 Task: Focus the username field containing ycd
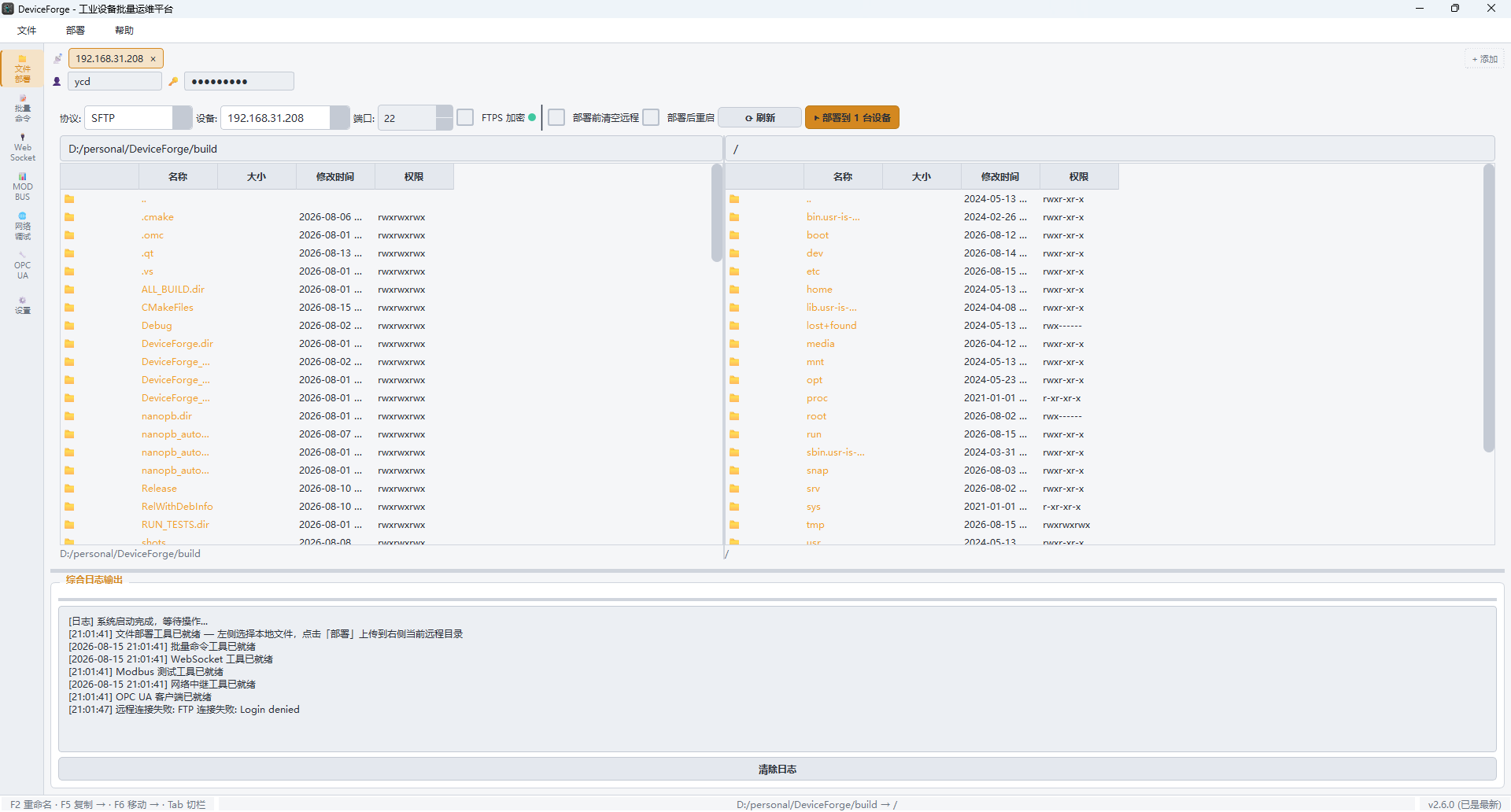pyautogui.click(x=115, y=81)
